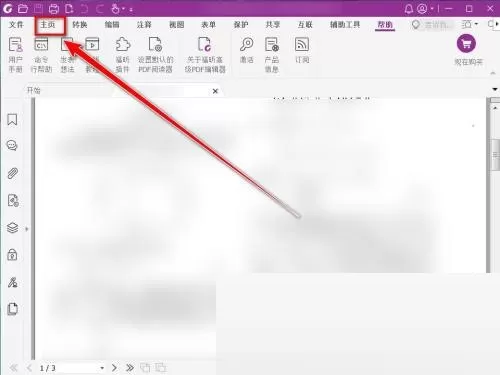Open the Attachments paperclip panel
The height and width of the screenshot is (375, 500).
(x=12, y=173)
